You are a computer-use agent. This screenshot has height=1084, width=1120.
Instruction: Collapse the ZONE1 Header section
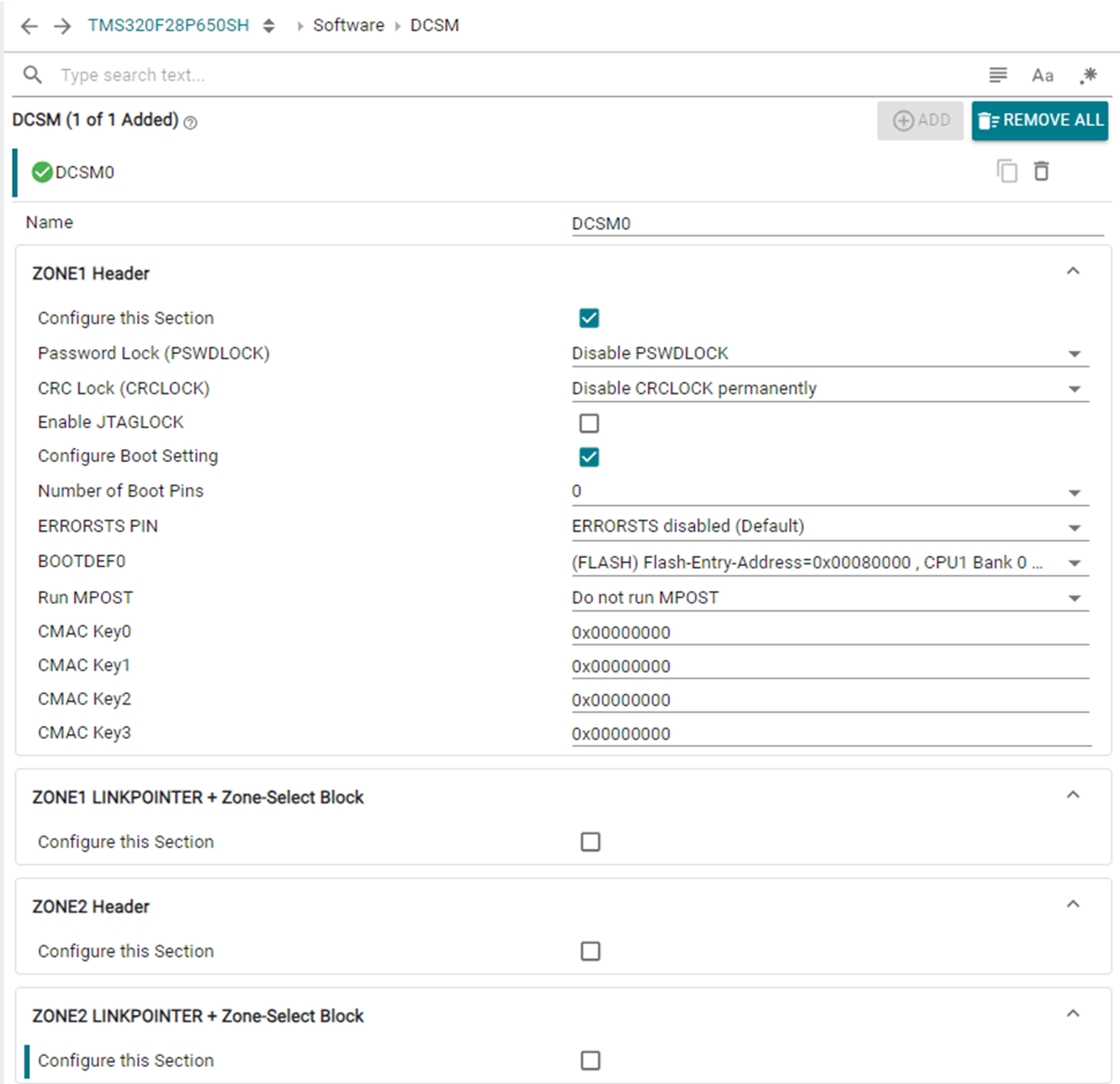coord(1073,272)
